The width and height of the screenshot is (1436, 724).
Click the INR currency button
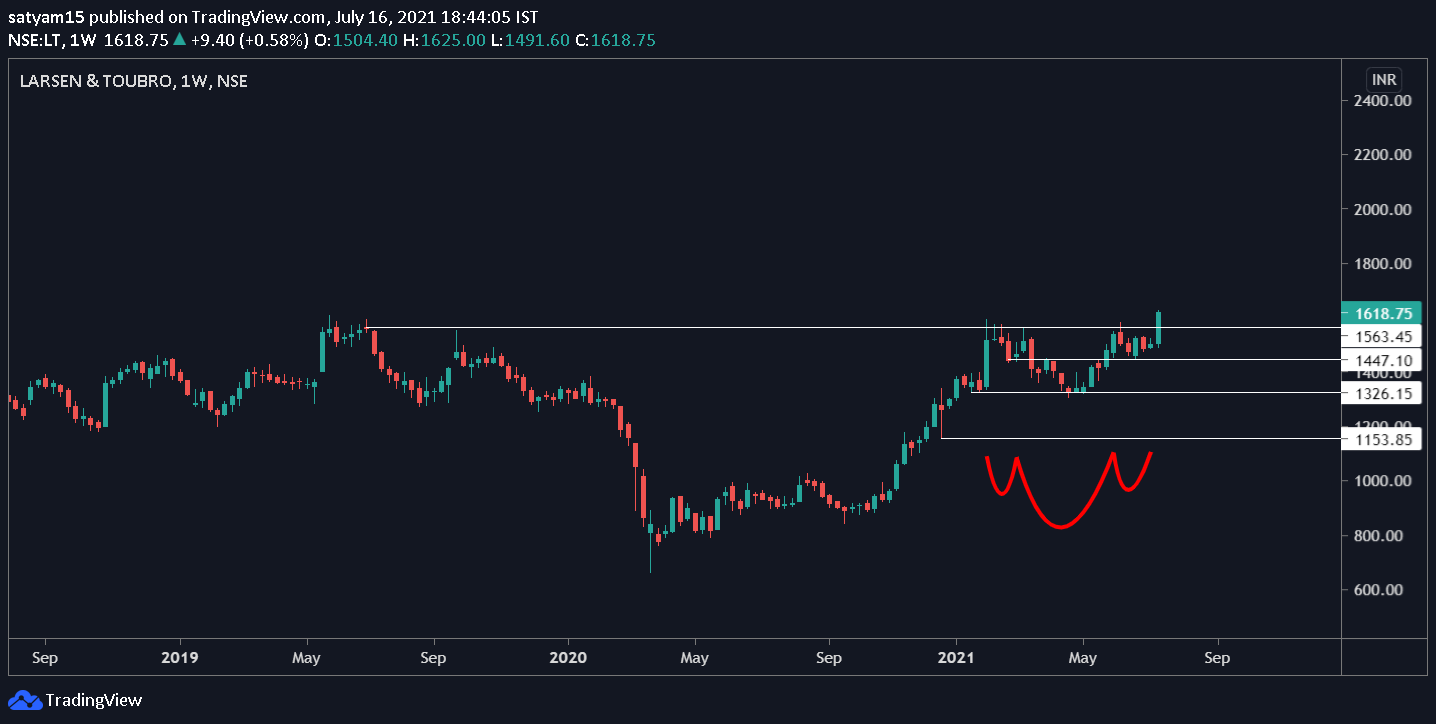coord(1385,79)
